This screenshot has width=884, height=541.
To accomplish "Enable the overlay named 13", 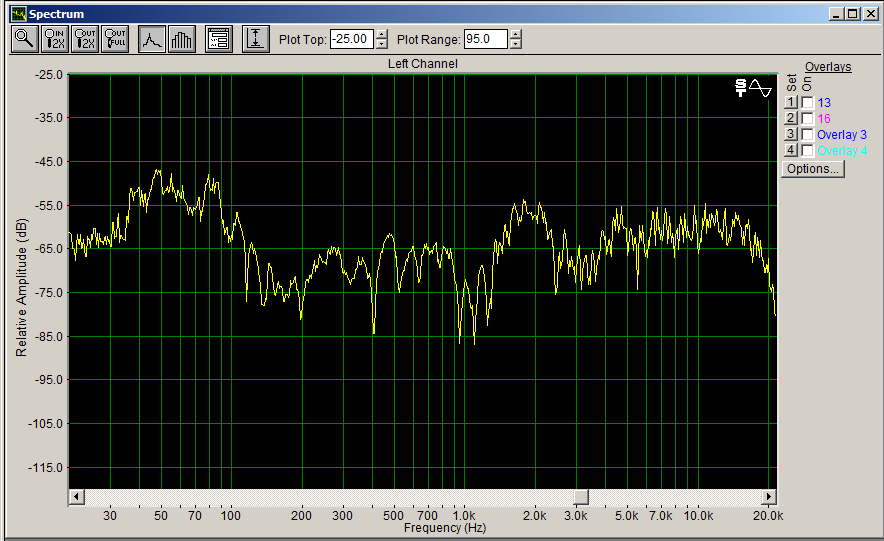I will coord(807,103).
